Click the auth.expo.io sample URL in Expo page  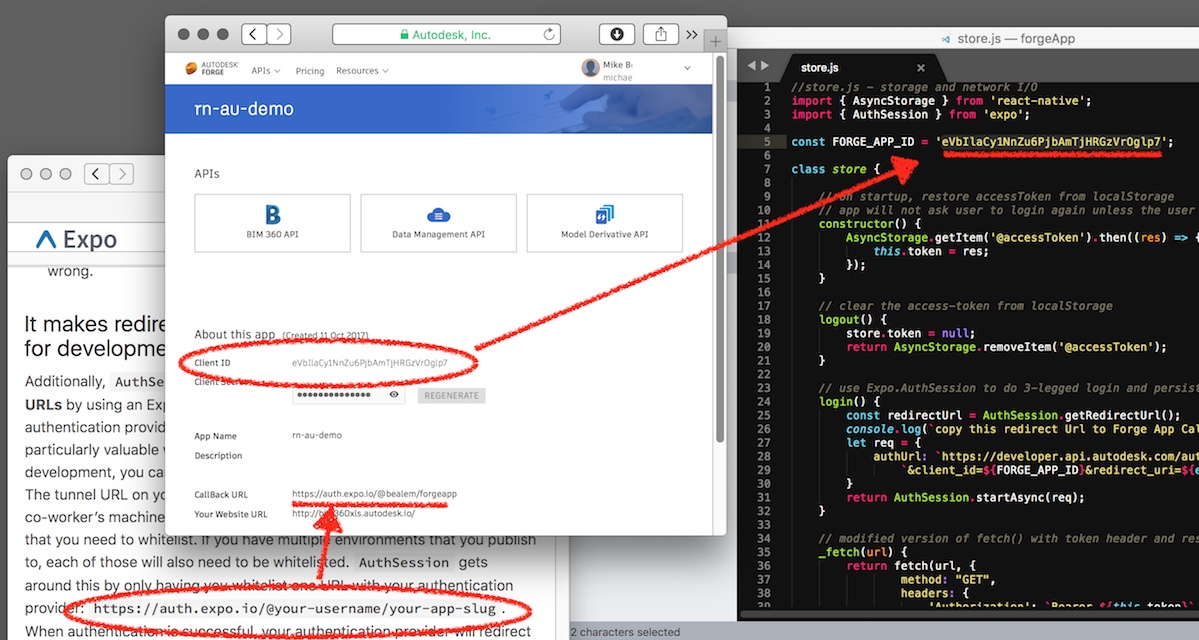295,609
